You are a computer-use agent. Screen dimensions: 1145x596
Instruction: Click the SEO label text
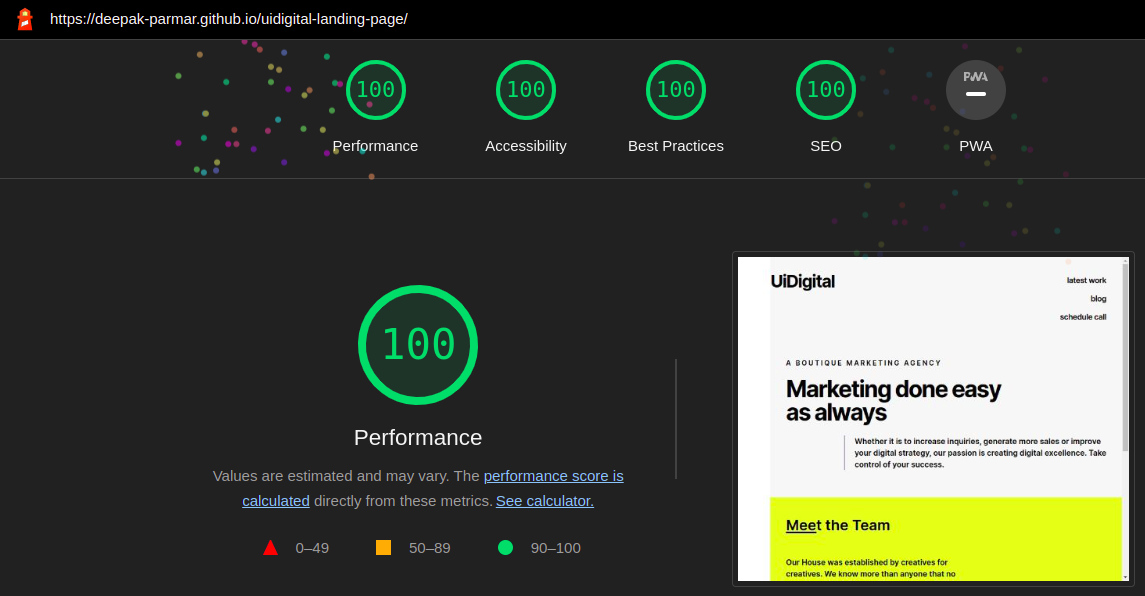coord(825,146)
